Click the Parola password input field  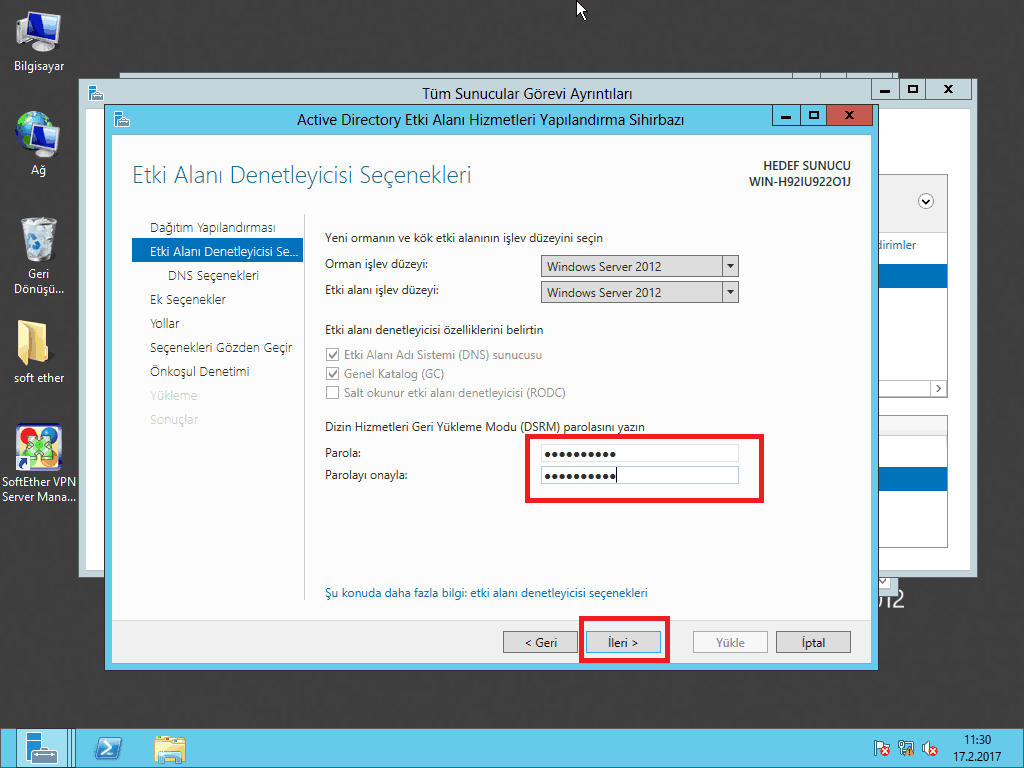[639, 453]
